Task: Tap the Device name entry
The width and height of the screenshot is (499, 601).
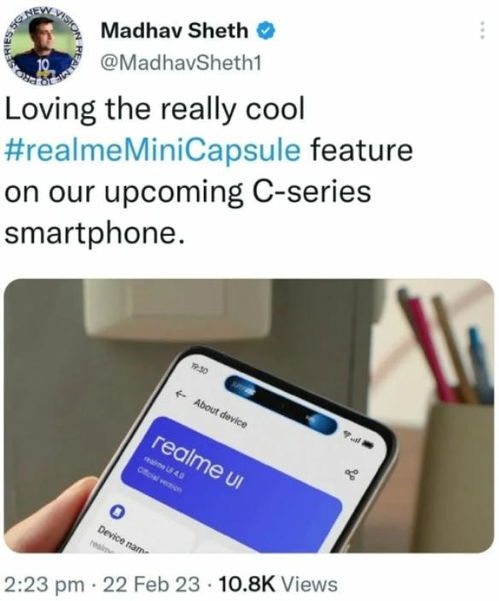Action: click(123, 541)
